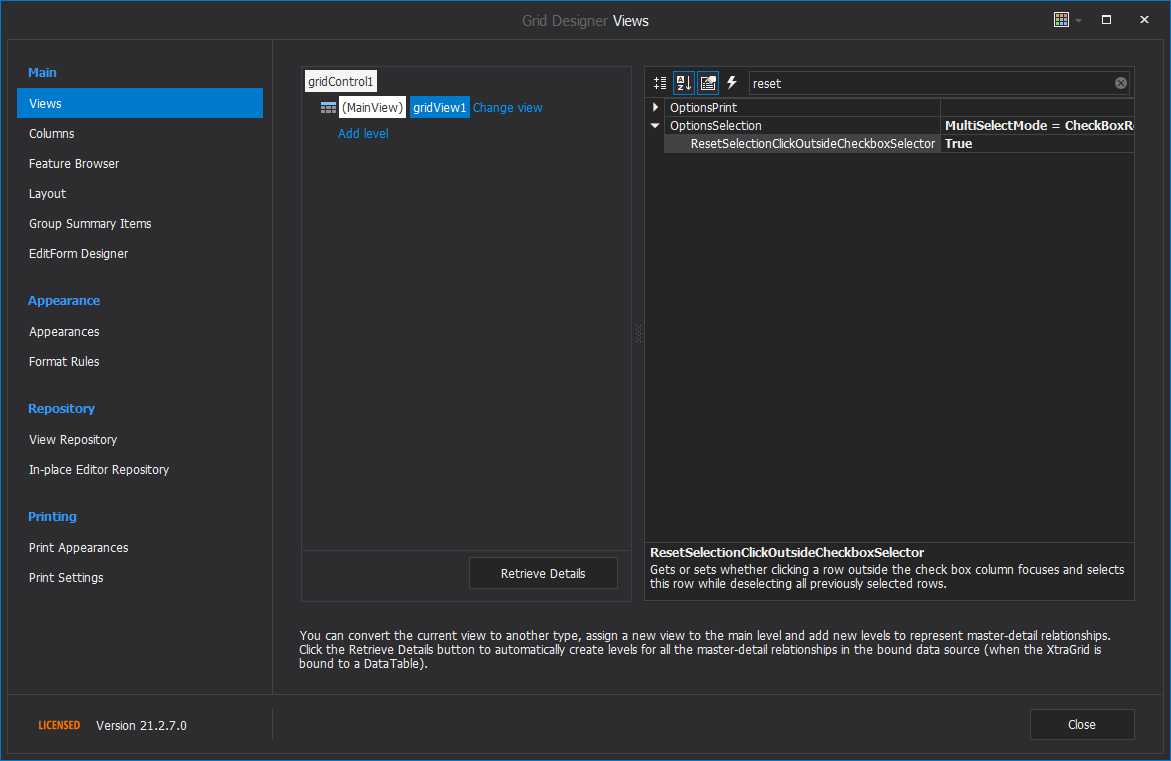This screenshot has height=761, width=1171.
Task: Close the Grid Designer window
Action: (x=1144, y=20)
